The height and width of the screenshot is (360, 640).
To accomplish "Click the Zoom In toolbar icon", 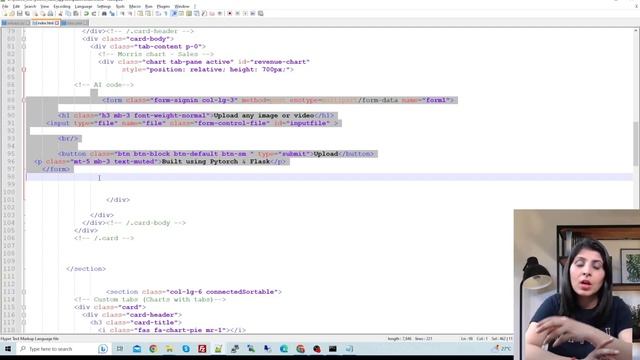I will click(x=122, y=13).
